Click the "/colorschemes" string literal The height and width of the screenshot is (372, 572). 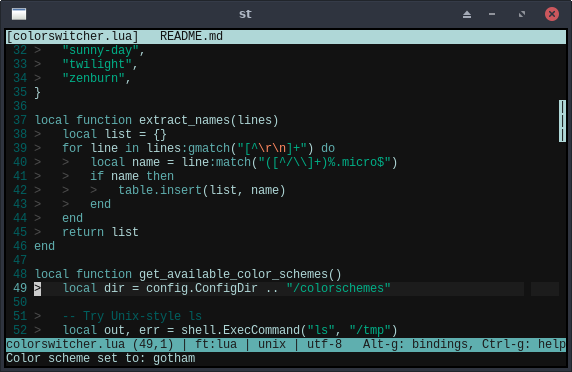coord(339,288)
